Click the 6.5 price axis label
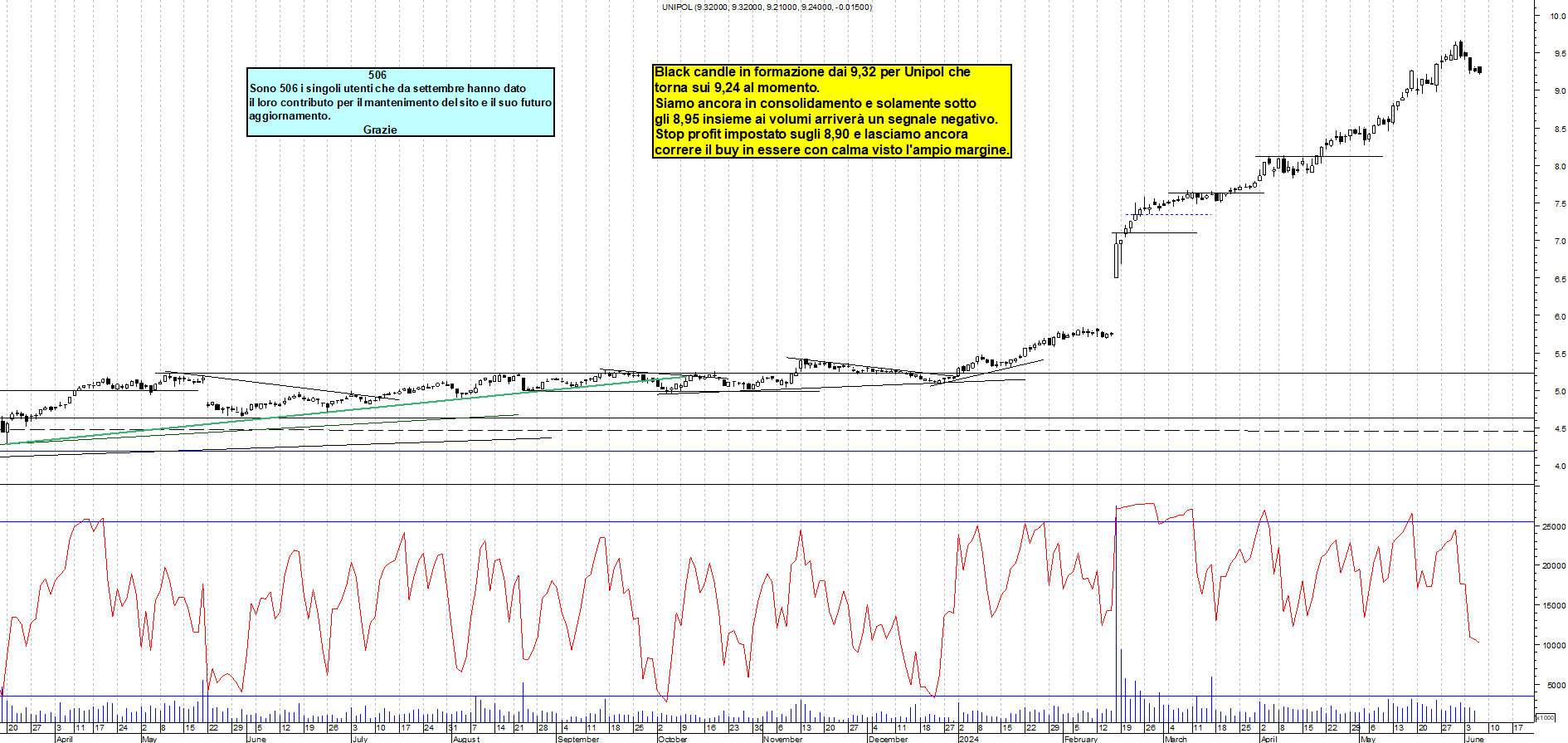The width and height of the screenshot is (1568, 743). tap(1560, 279)
